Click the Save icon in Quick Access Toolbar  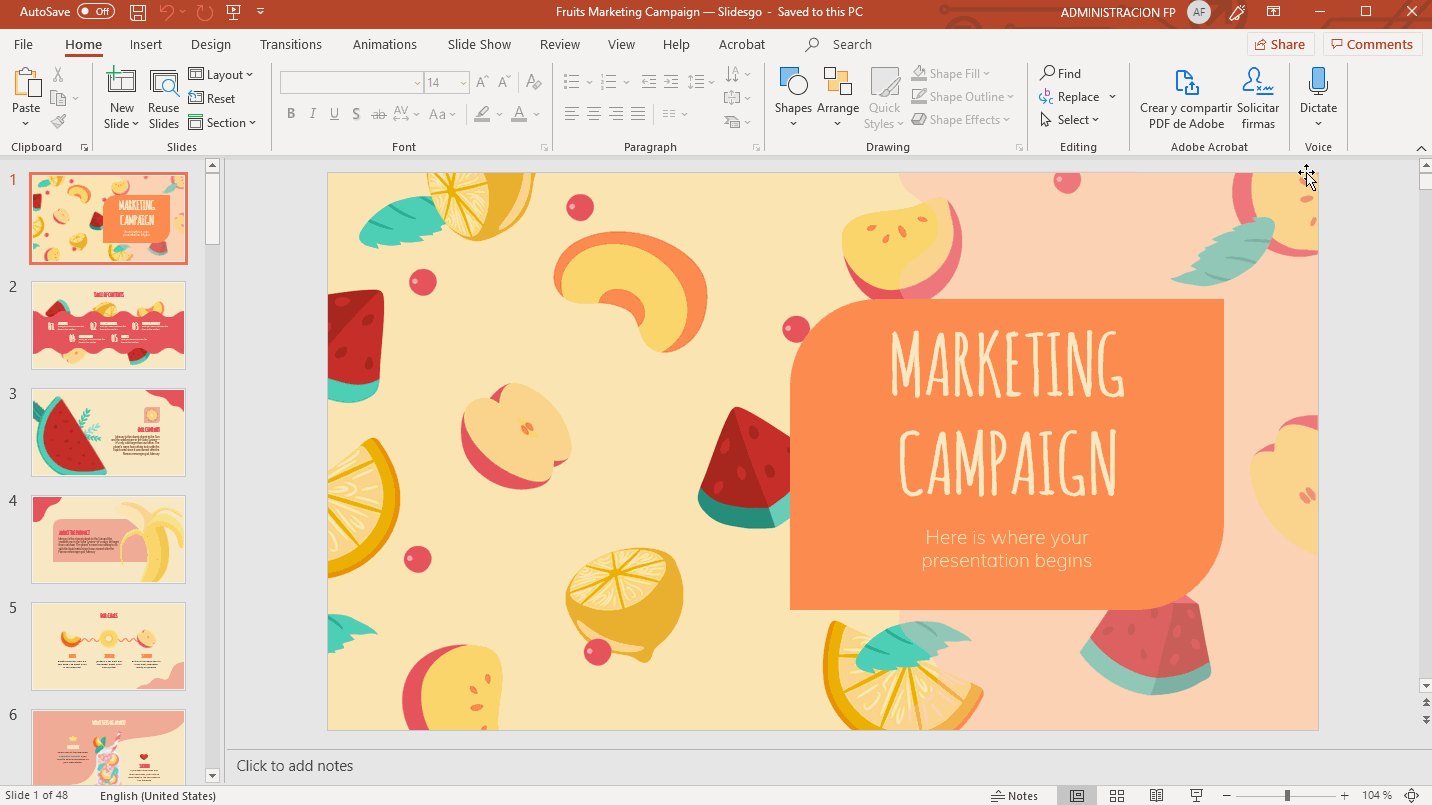[138, 12]
